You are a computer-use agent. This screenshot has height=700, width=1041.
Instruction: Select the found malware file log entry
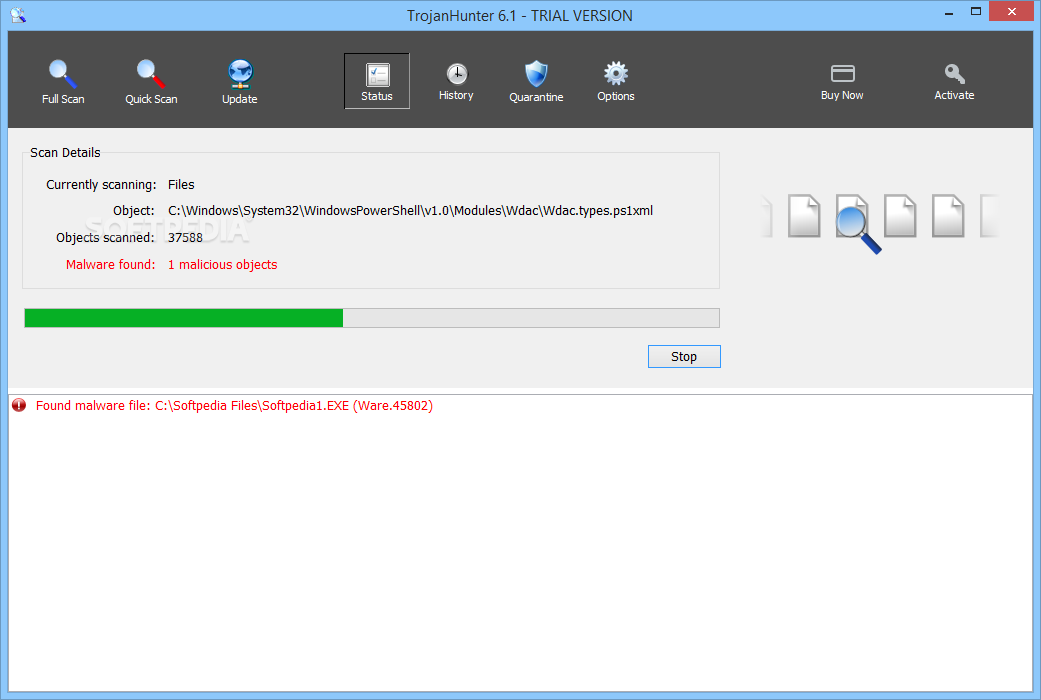[x=234, y=405]
